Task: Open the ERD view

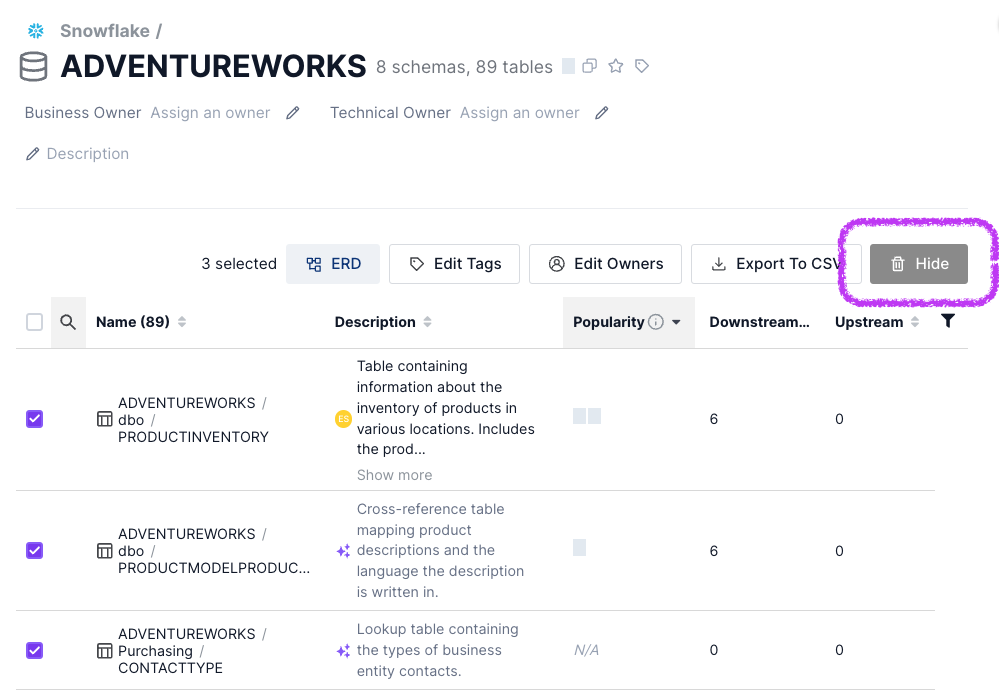Action: tap(334, 264)
